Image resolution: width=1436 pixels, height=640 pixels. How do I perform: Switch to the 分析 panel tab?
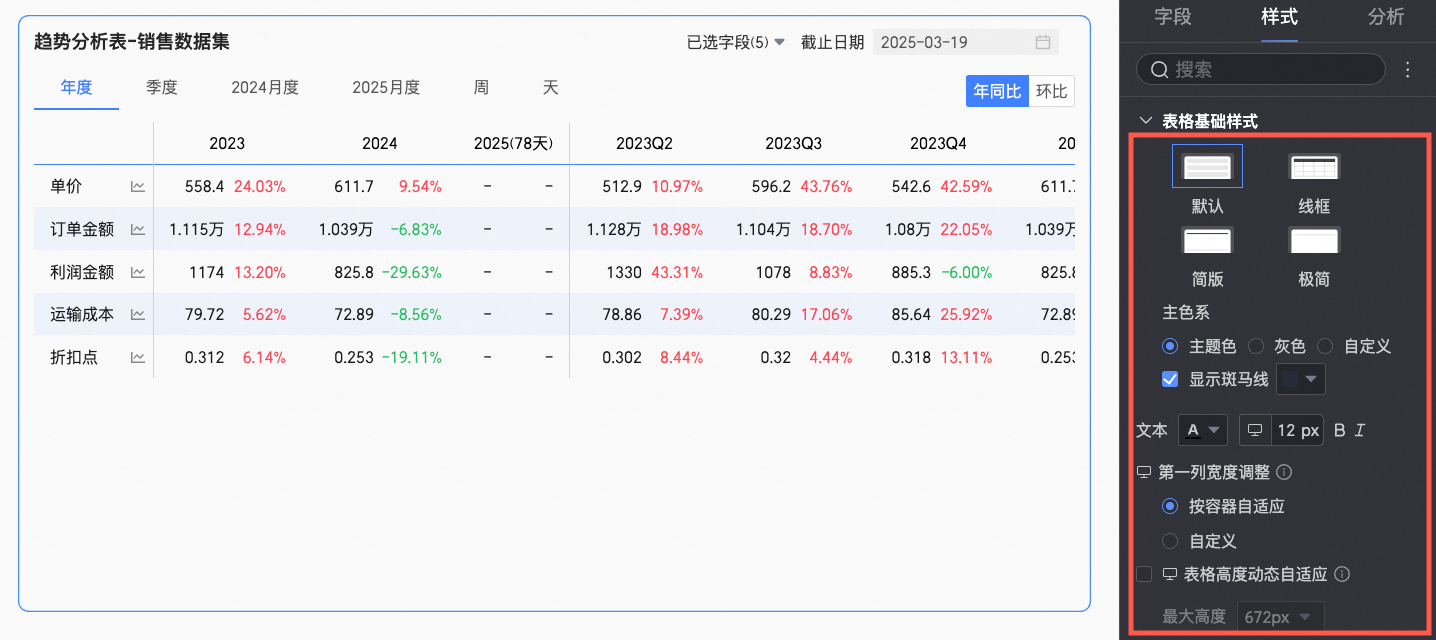pyautogui.click(x=1386, y=17)
